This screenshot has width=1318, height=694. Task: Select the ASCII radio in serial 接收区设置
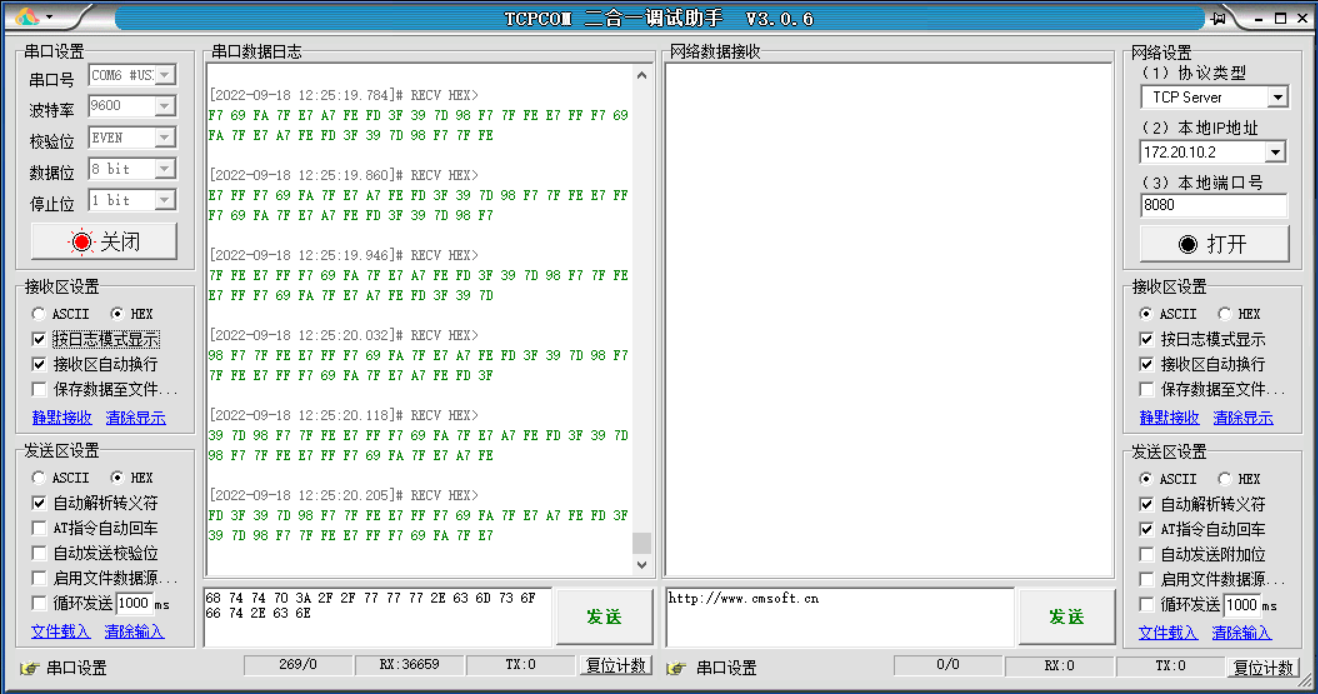39,313
